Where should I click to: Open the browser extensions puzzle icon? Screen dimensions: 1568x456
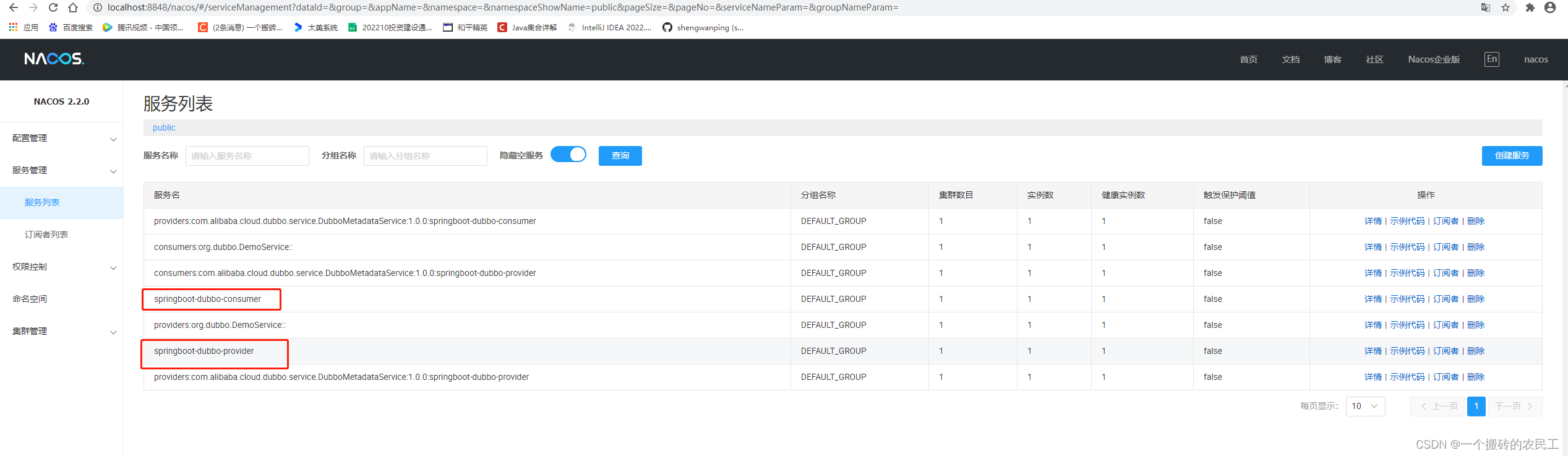click(x=1530, y=7)
